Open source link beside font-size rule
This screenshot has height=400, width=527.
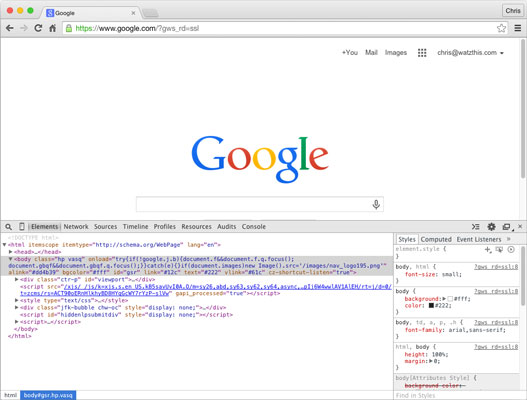(x=496, y=267)
